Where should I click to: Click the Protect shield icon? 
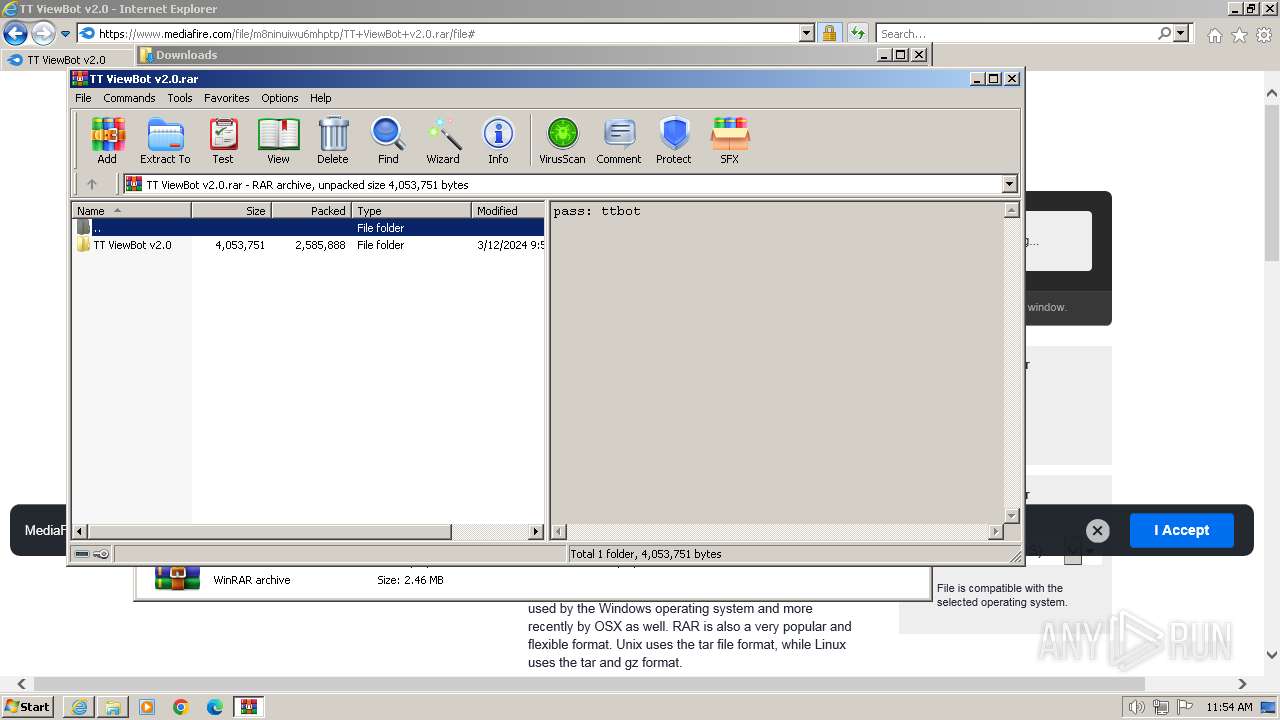pyautogui.click(x=674, y=140)
